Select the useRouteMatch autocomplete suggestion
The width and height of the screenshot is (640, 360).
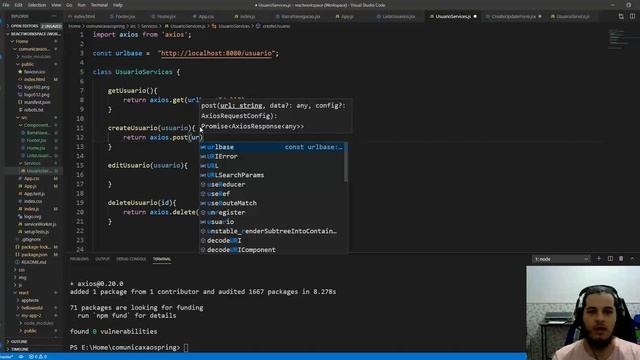272,203
